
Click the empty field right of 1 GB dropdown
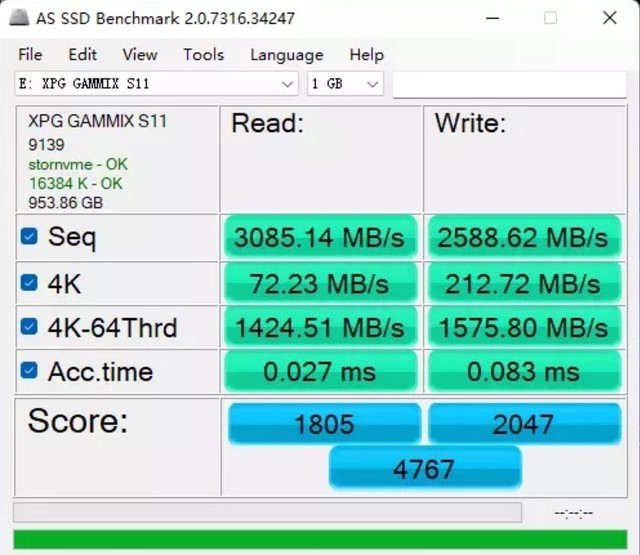click(509, 84)
